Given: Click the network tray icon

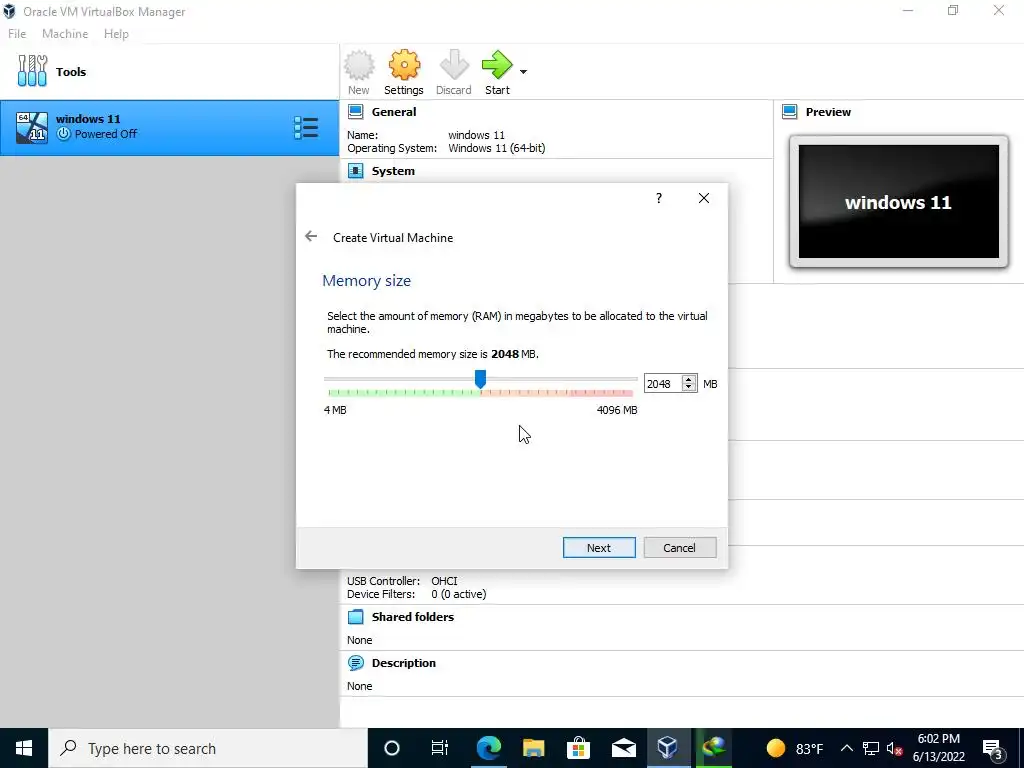Looking at the screenshot, I should [871, 748].
